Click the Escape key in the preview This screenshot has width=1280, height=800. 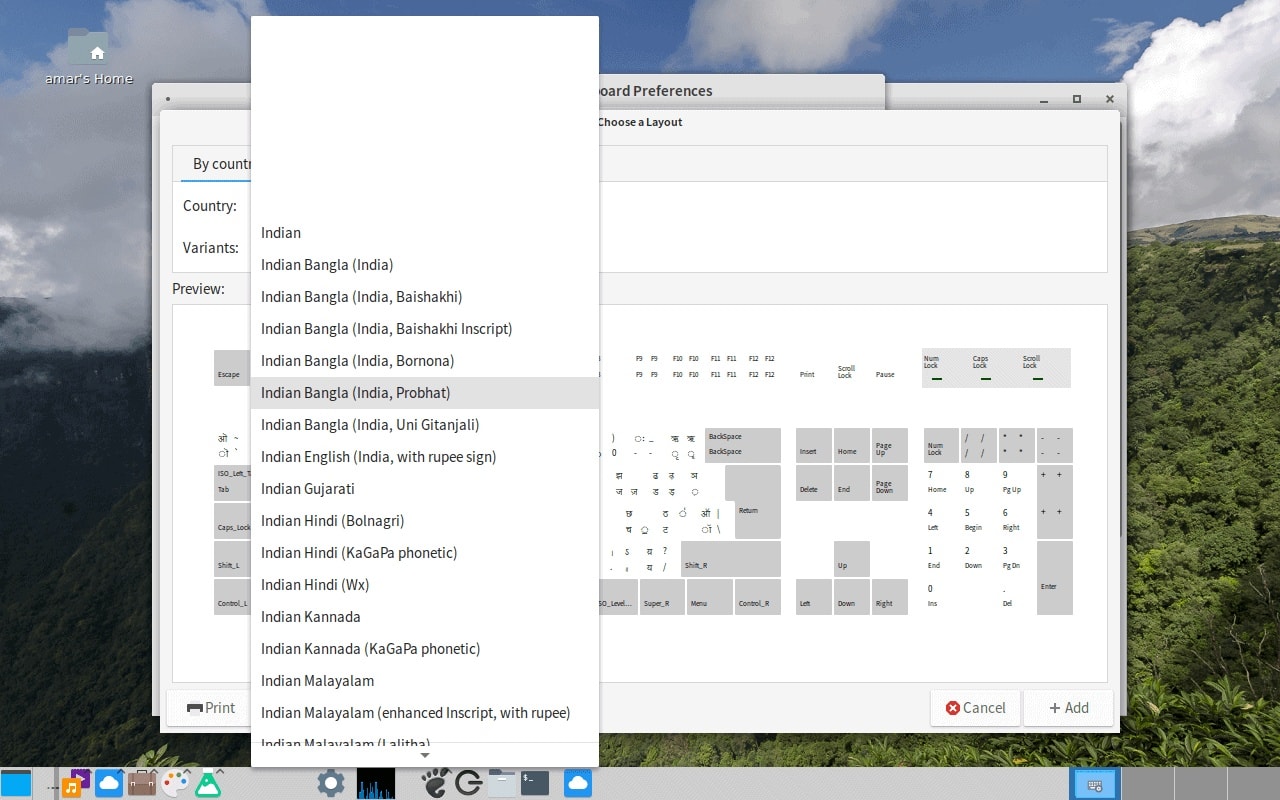(x=232, y=368)
